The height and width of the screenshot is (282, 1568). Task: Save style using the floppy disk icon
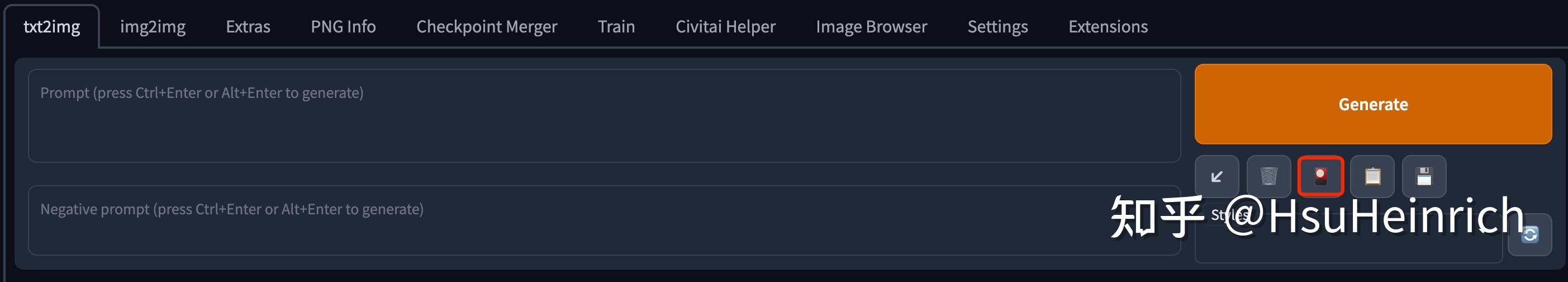coord(1424,177)
